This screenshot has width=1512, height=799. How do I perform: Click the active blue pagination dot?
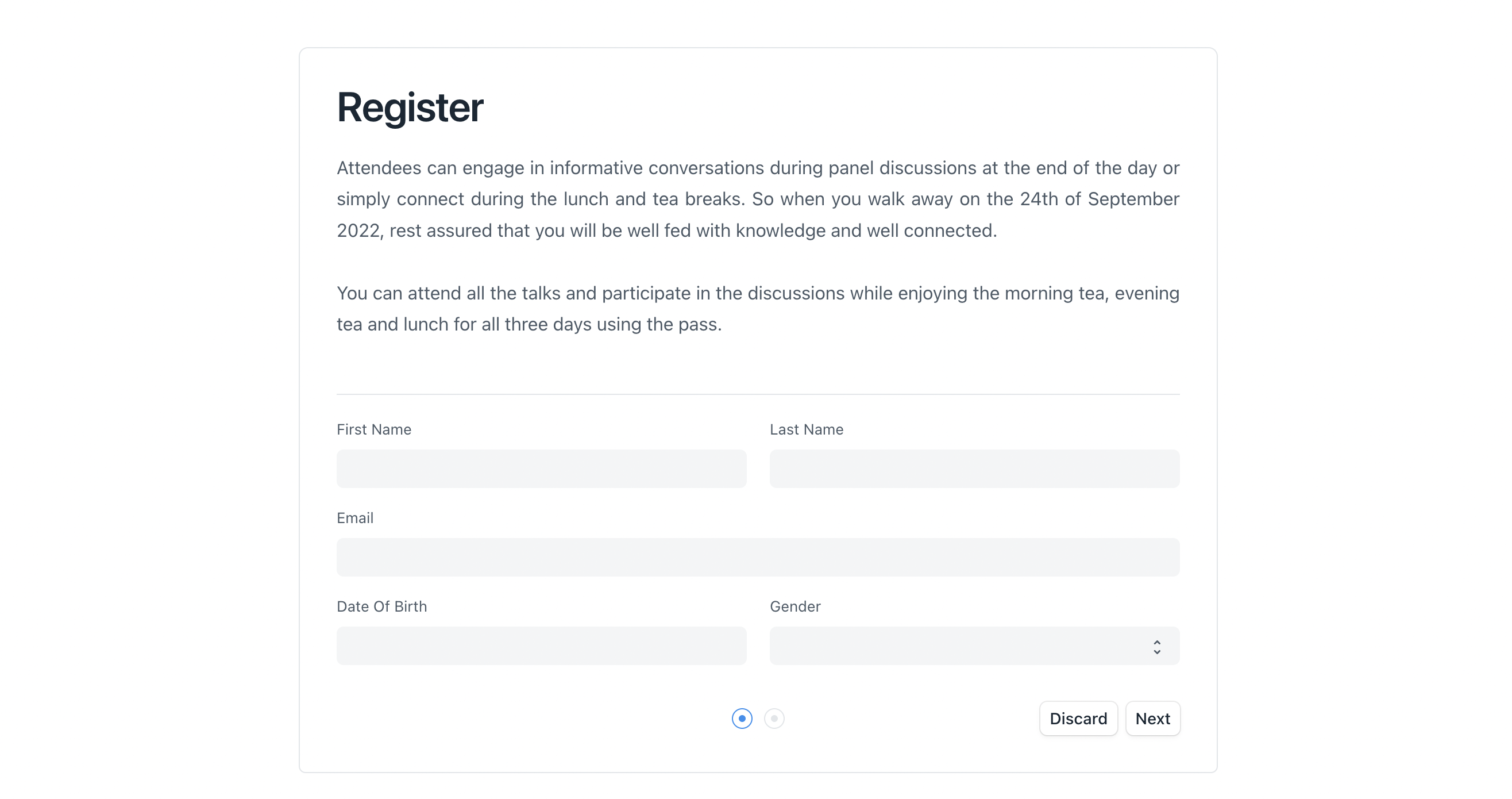[742, 719]
